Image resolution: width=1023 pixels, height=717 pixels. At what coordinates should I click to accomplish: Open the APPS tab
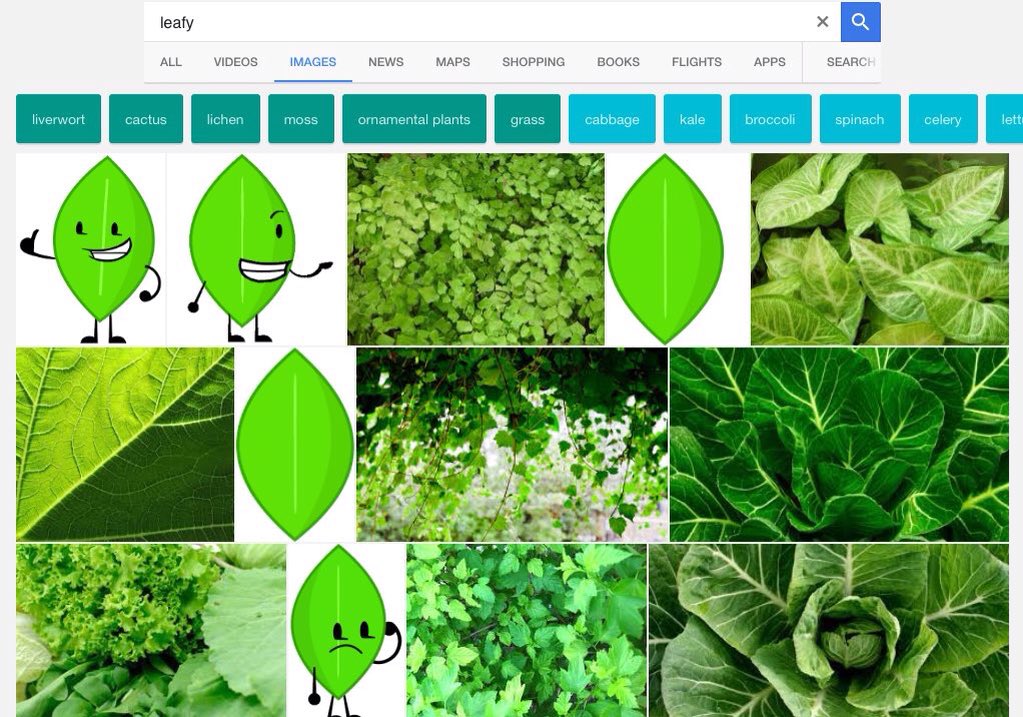(770, 62)
